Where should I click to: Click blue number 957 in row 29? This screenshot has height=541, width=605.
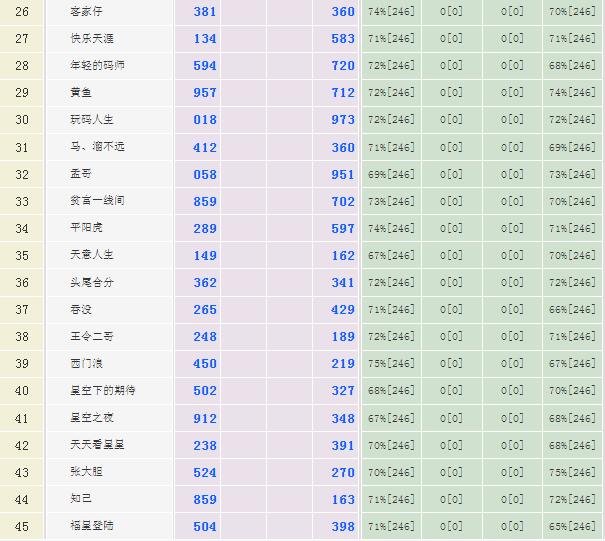(x=205, y=93)
